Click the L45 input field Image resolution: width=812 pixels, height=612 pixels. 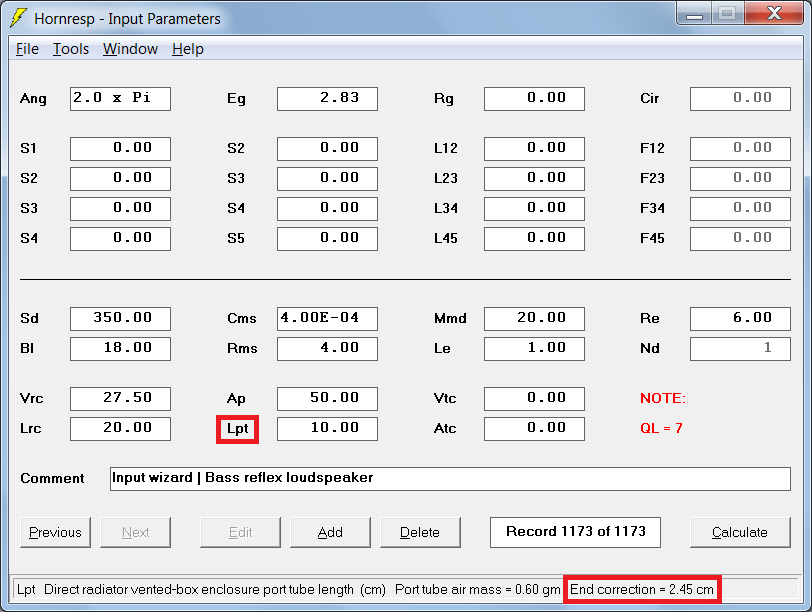coord(534,239)
